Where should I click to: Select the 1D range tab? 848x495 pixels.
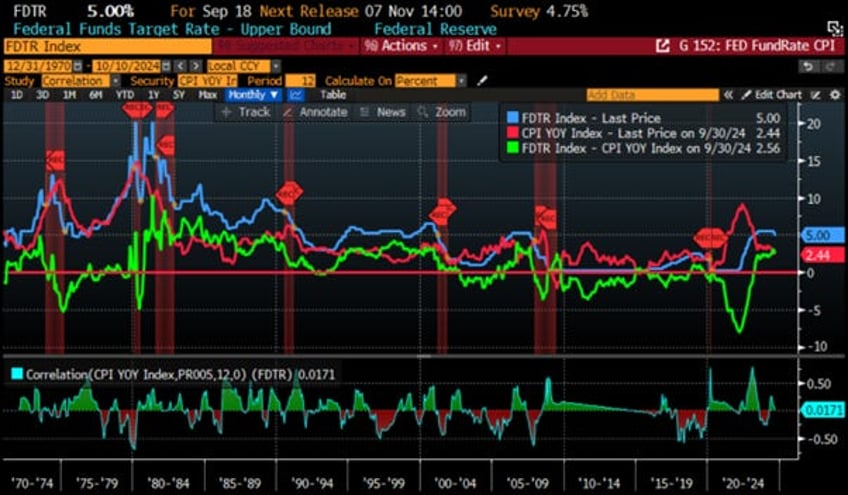(x=17, y=95)
